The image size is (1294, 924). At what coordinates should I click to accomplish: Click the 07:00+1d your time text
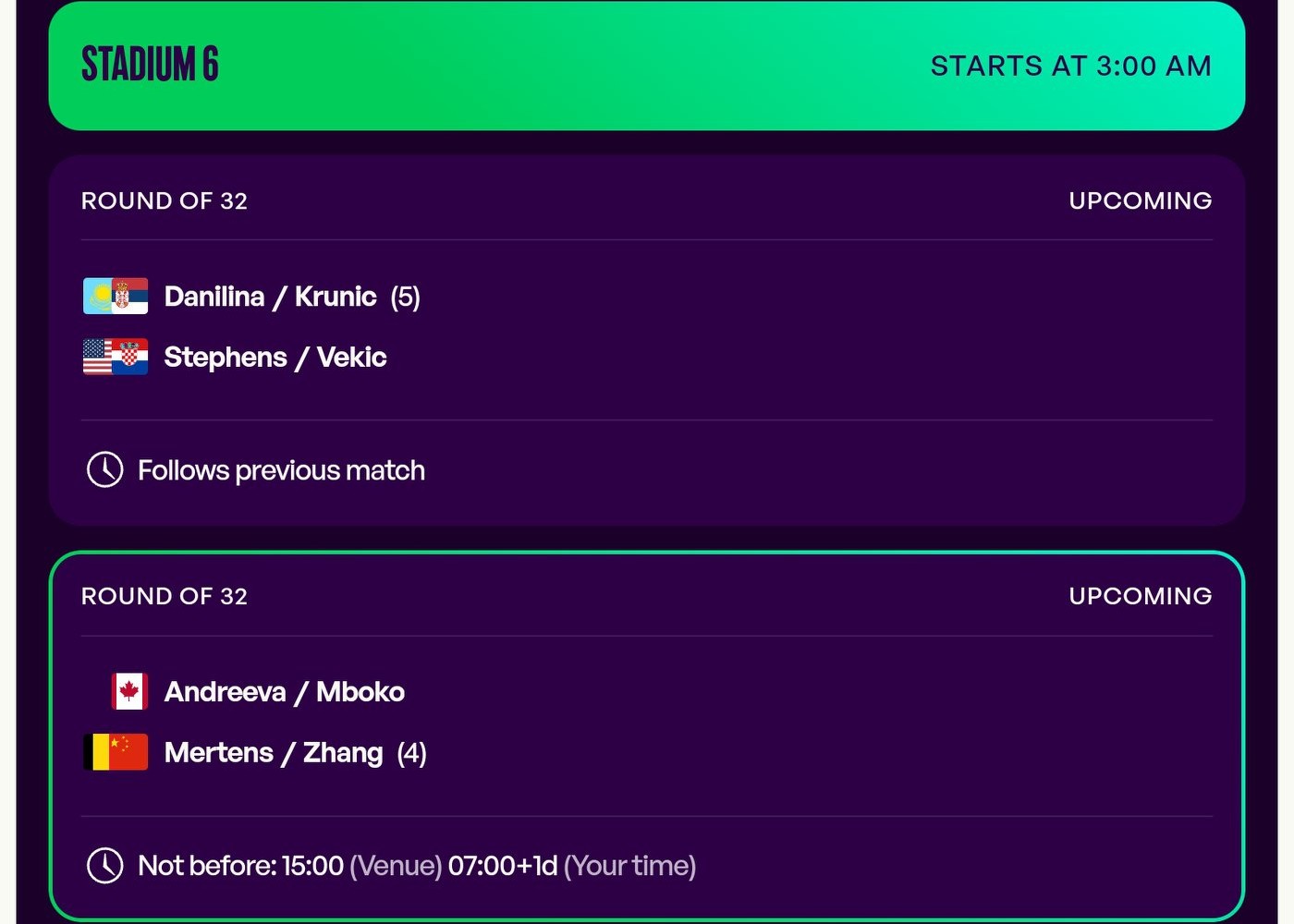[x=503, y=866]
